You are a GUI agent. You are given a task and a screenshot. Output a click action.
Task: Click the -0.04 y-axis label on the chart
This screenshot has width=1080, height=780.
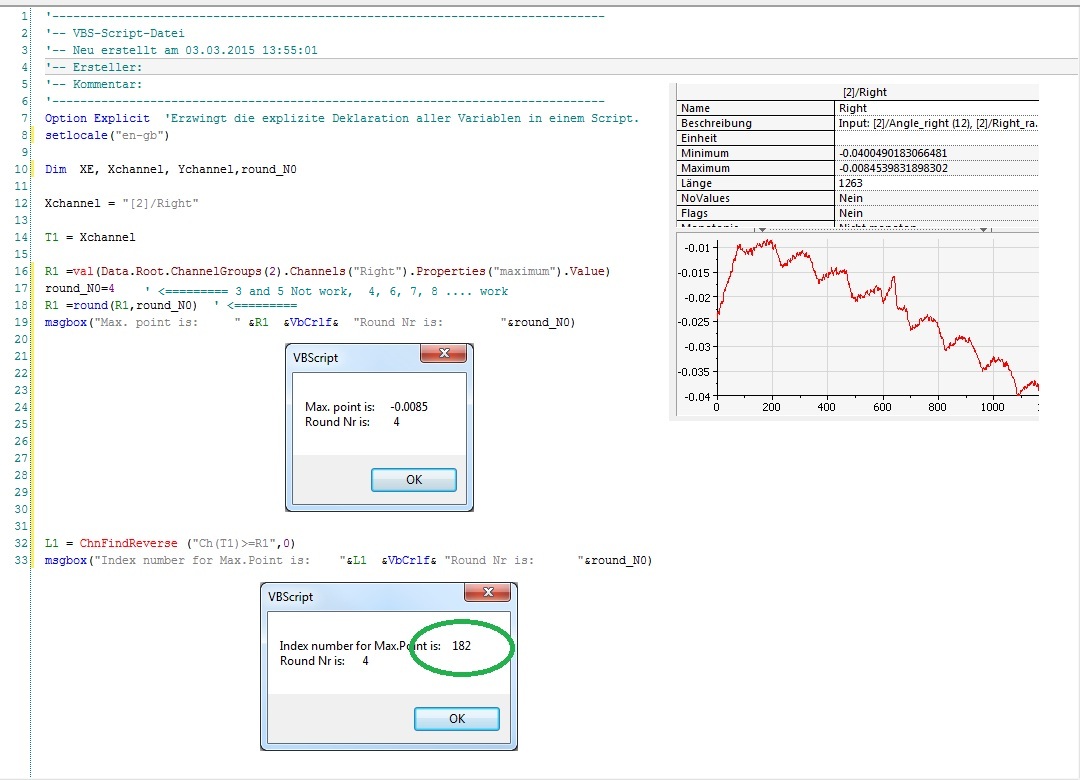[x=696, y=397]
